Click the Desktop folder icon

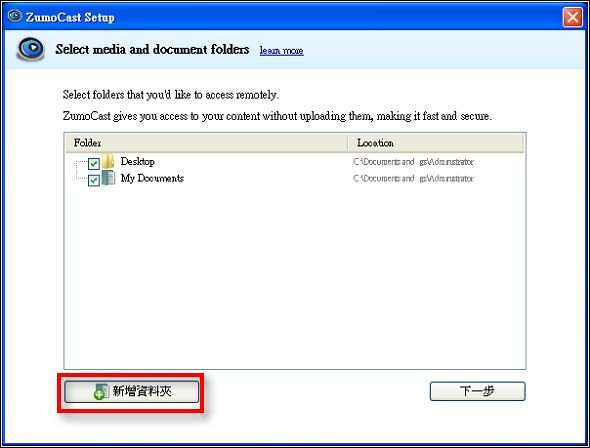coord(108,161)
